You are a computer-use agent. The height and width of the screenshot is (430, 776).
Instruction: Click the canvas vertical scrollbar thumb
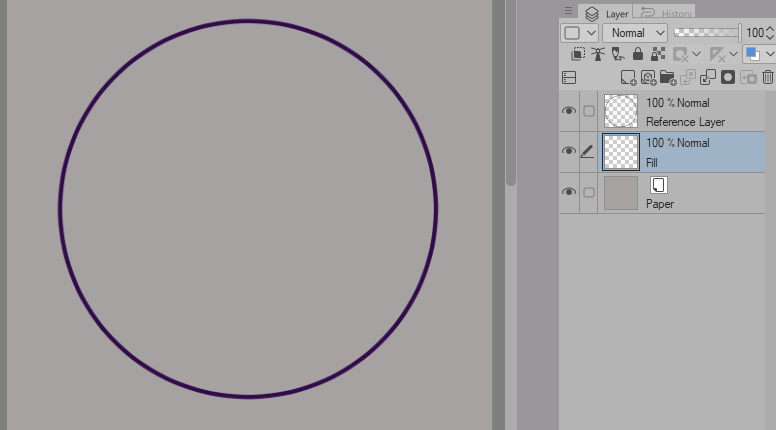pos(511,93)
